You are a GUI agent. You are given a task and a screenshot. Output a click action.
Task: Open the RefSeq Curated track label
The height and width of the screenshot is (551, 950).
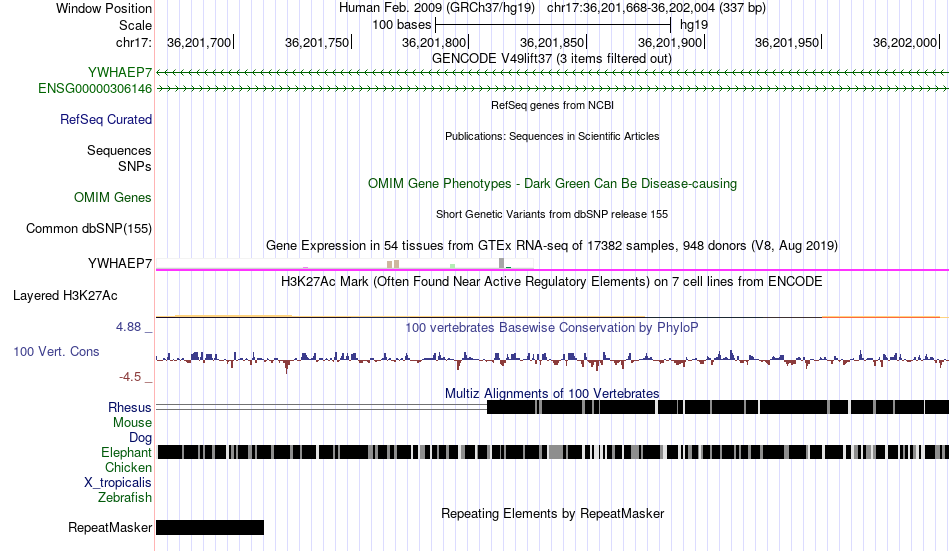tap(106, 119)
